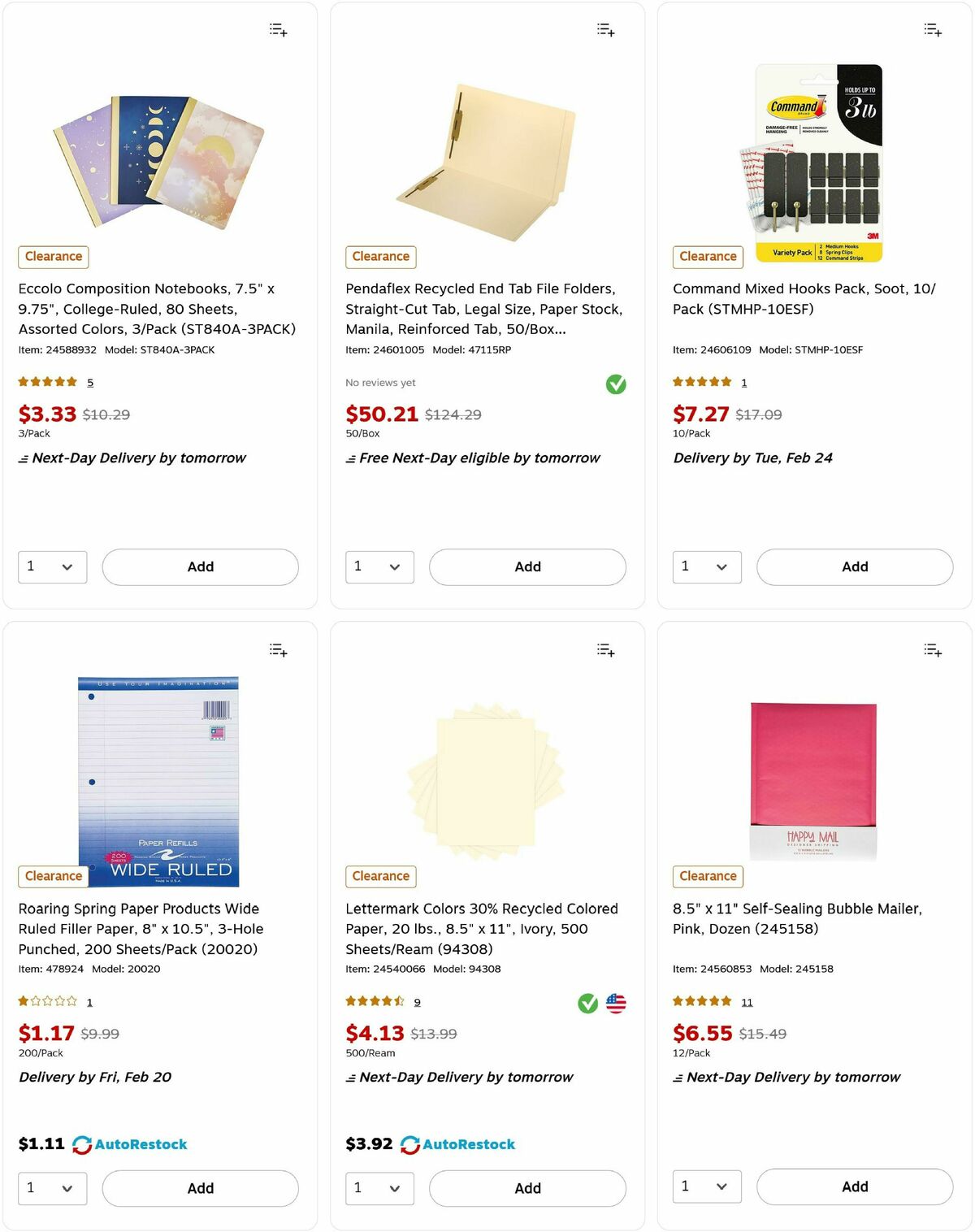
Task: Open the 9 reviews link for Lettermark paper
Action: pyautogui.click(x=417, y=1002)
